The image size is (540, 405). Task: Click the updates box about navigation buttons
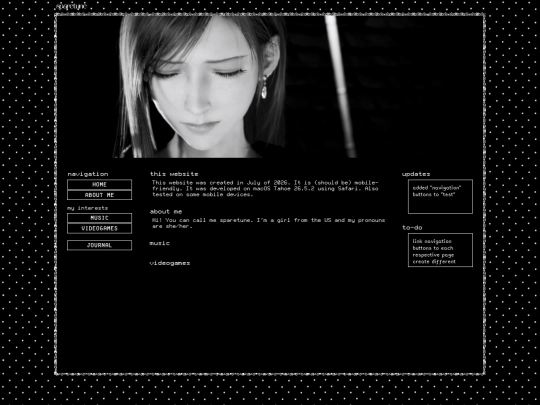click(x=440, y=196)
